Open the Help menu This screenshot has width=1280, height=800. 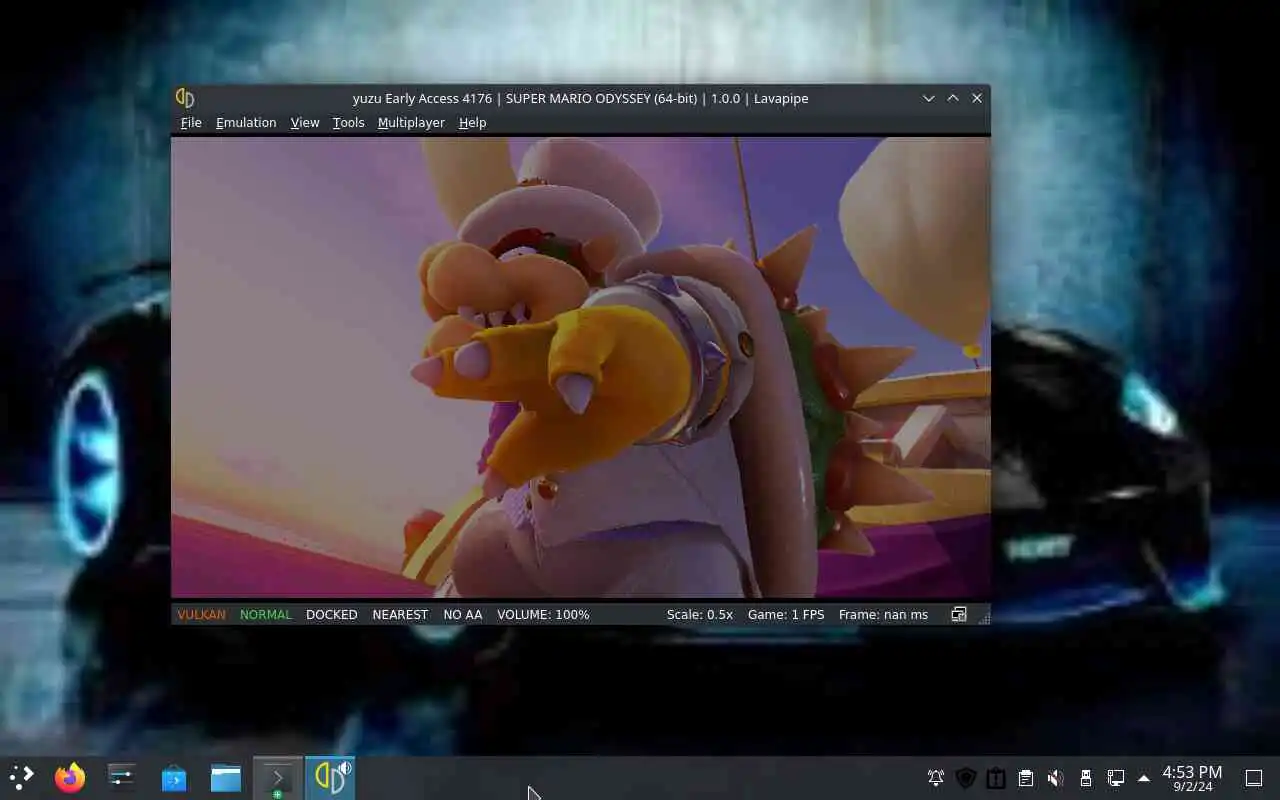point(472,122)
